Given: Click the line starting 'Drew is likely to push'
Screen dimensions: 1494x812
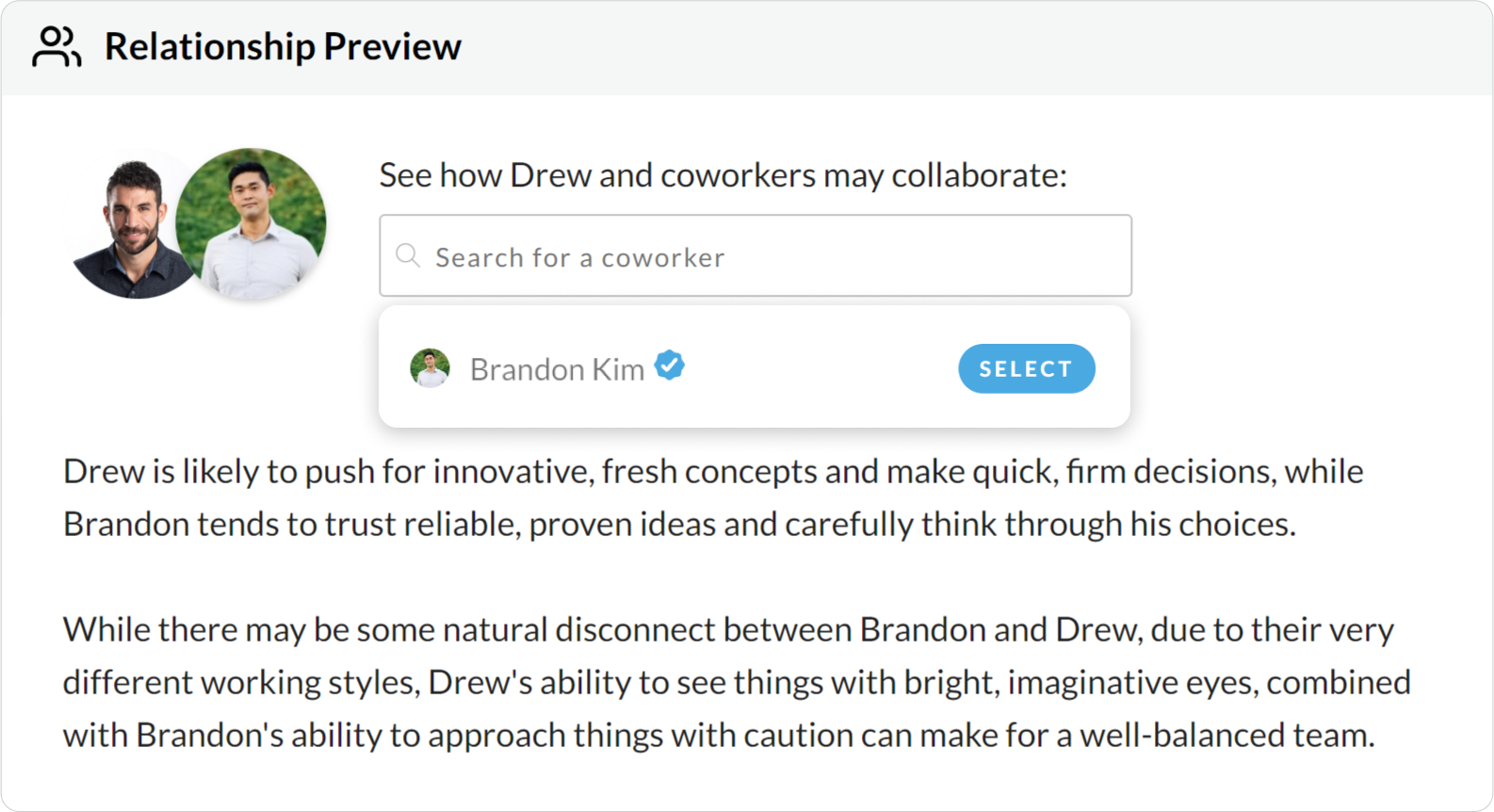Looking at the screenshot, I should click(713, 471).
